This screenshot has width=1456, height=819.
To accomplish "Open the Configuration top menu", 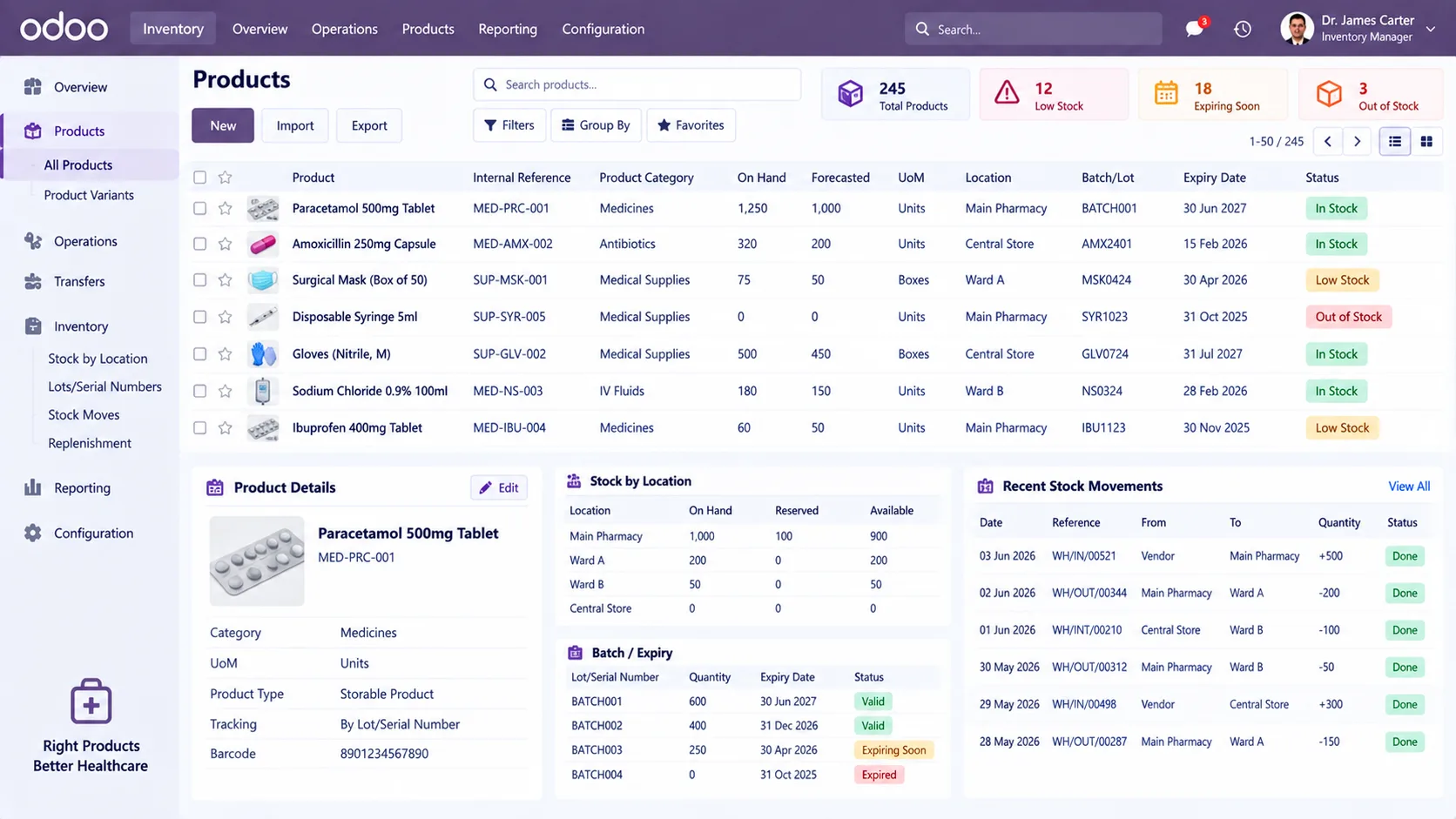I will 603,29.
